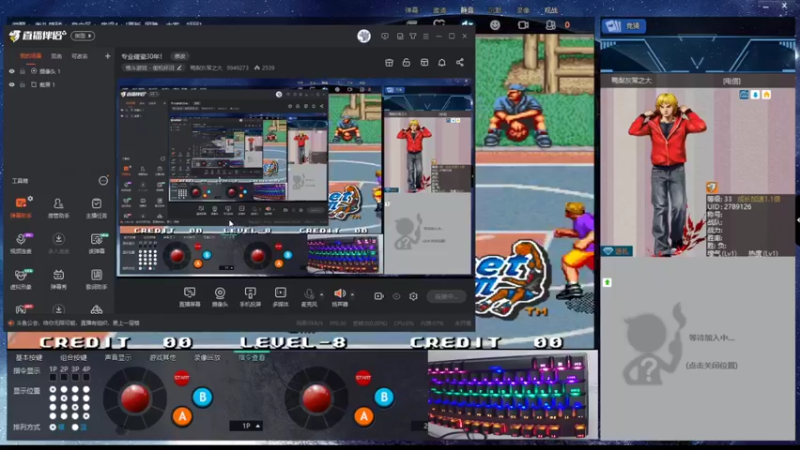Switch to the 声音显示 tab
The image size is (800, 450).
click(x=118, y=358)
